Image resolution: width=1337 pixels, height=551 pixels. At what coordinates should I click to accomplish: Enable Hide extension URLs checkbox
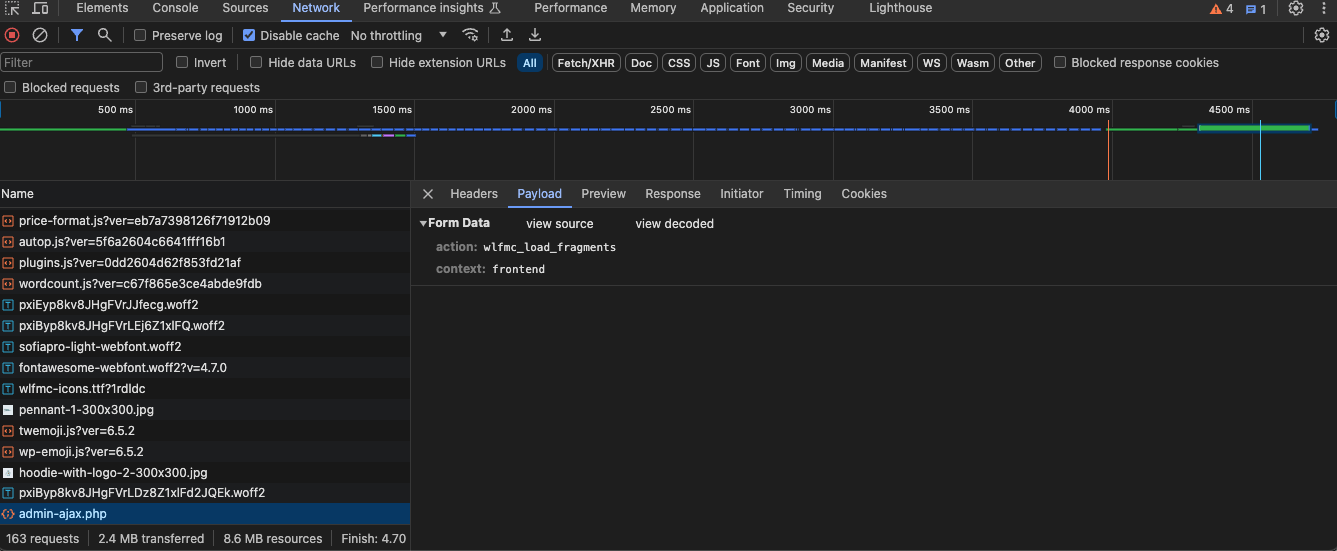coord(377,62)
